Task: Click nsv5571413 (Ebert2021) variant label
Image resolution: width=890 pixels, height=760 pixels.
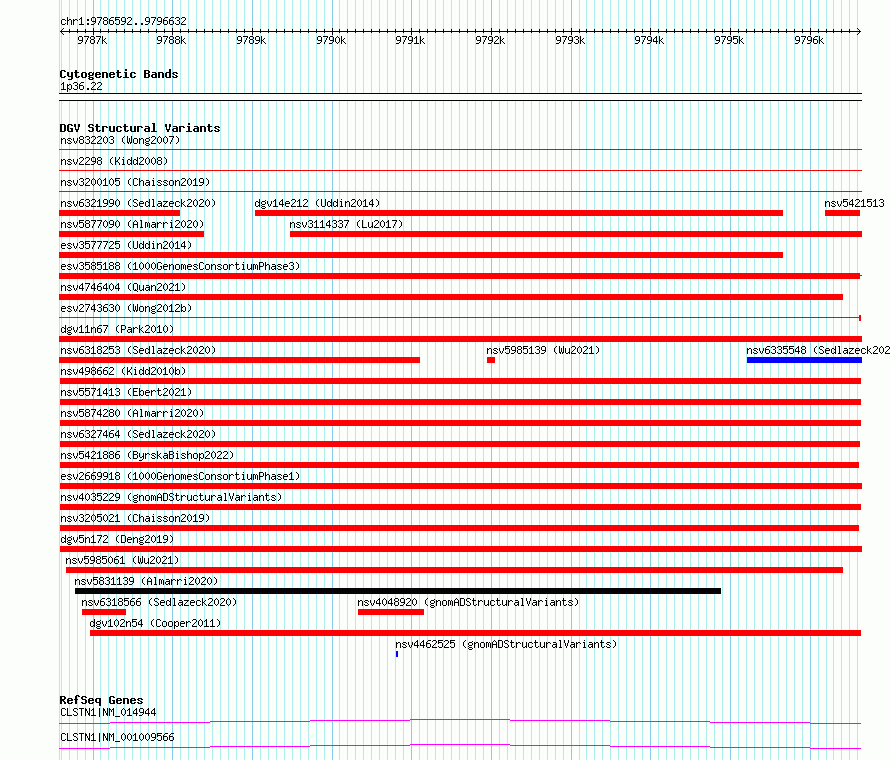Action: (126, 392)
